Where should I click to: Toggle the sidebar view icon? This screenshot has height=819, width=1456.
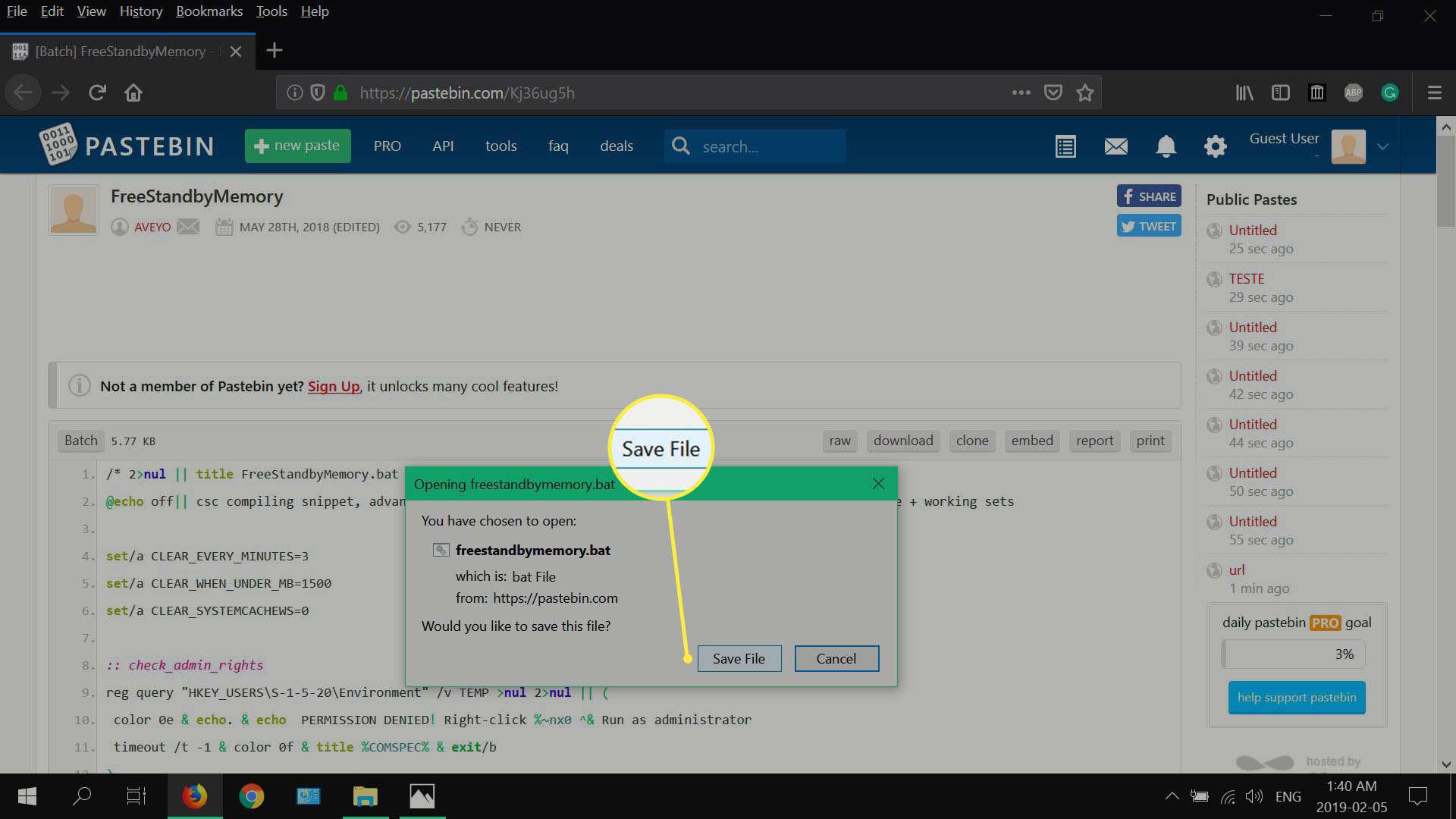(1281, 93)
